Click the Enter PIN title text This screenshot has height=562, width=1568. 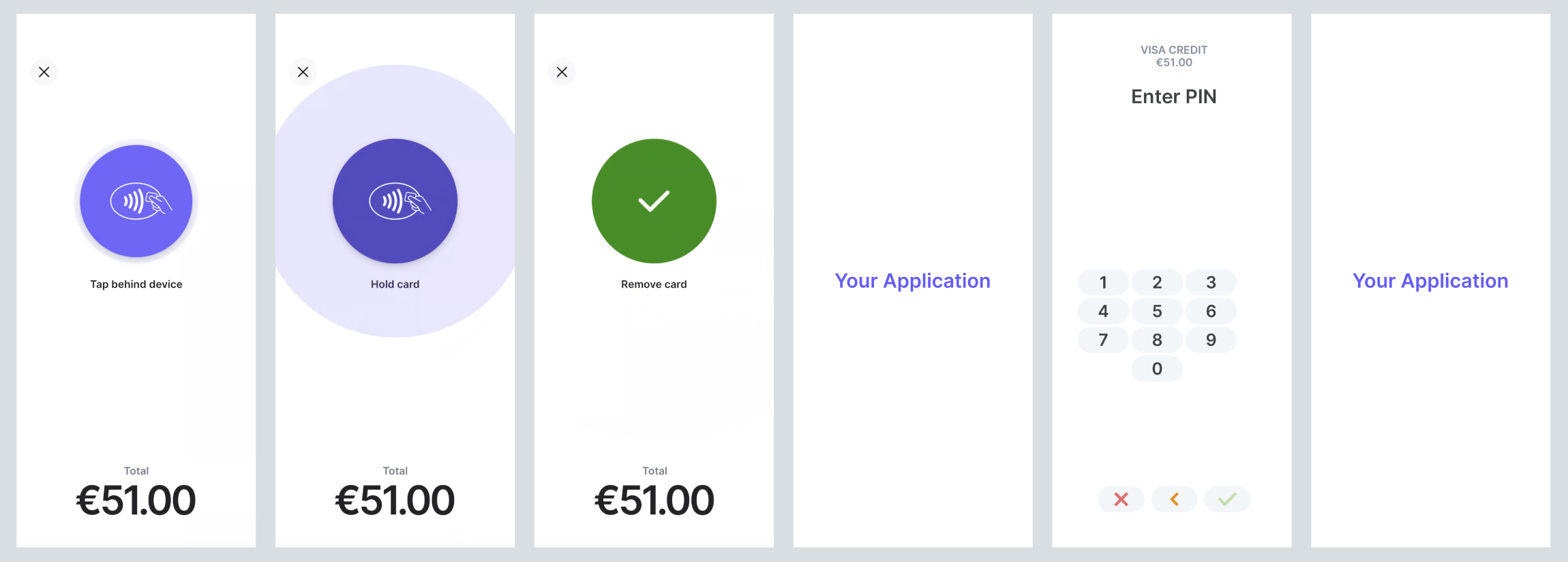[x=1173, y=96]
